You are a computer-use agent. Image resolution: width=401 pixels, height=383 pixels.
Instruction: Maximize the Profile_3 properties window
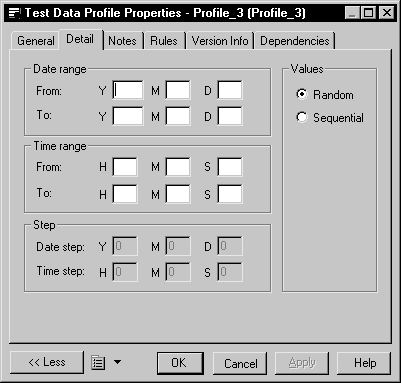point(369,13)
